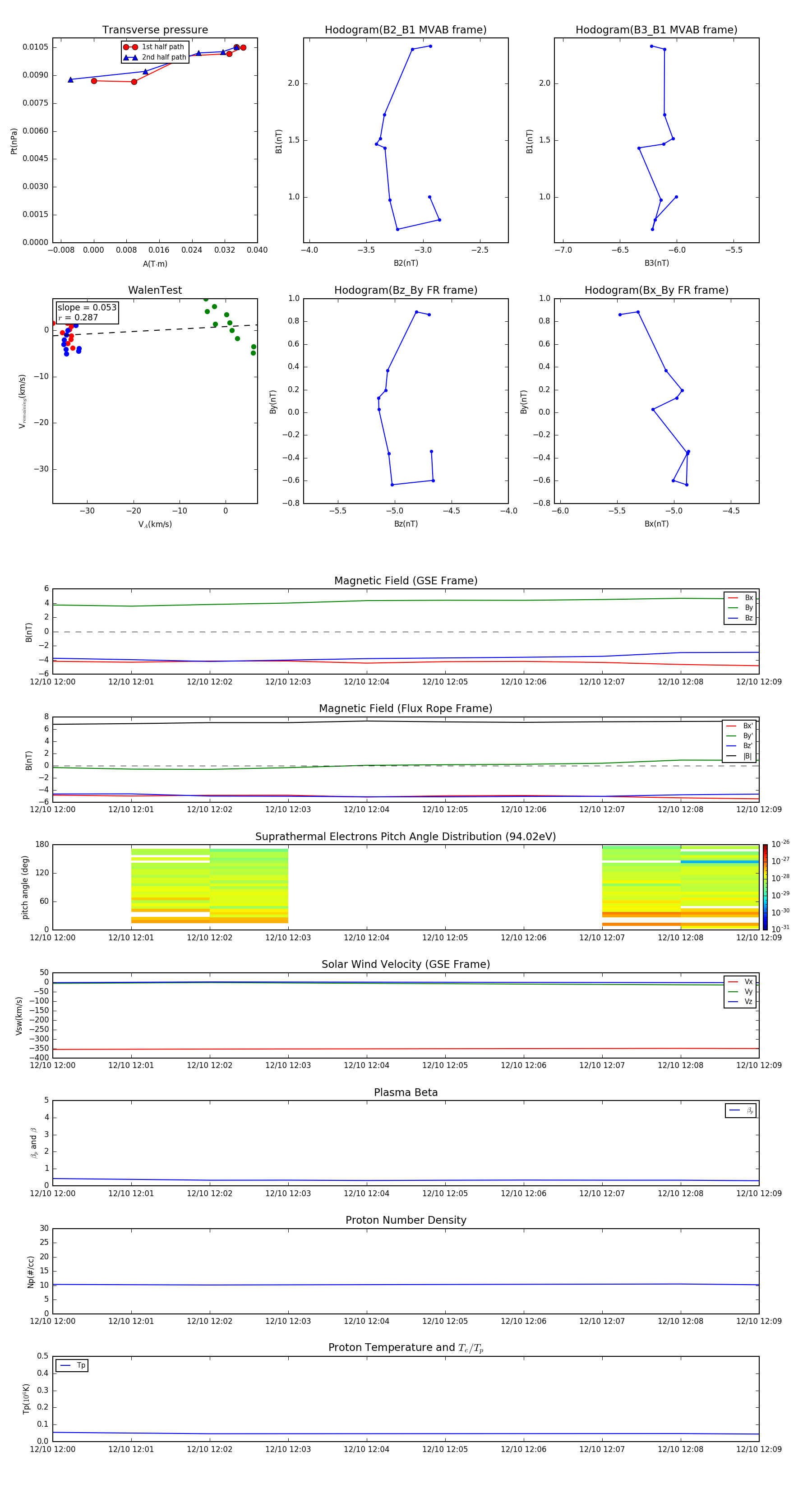Click the "Proton Number Density" title
812x1489 pixels.
tap(406, 1221)
